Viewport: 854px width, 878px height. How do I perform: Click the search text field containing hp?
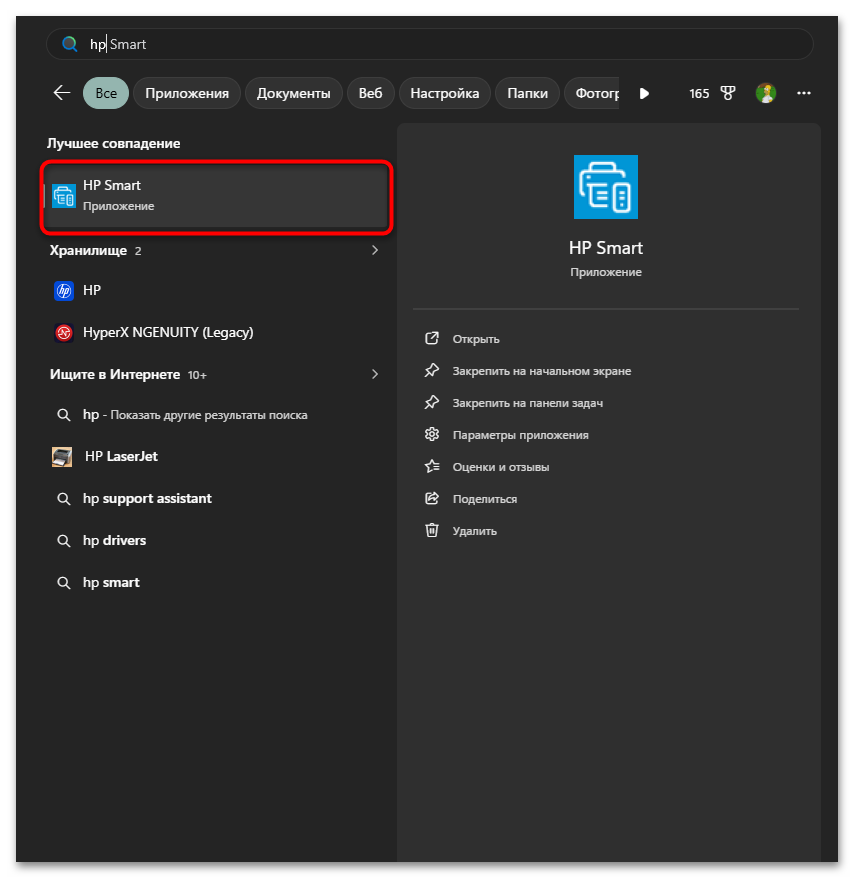tap(429, 44)
